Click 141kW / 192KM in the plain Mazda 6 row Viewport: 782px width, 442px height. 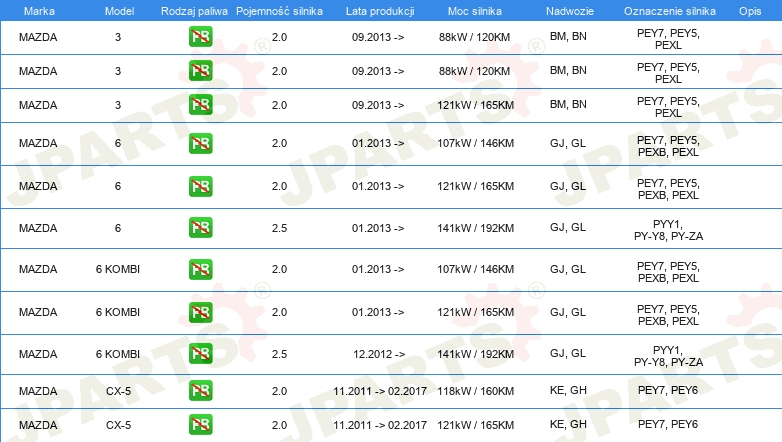pos(475,228)
